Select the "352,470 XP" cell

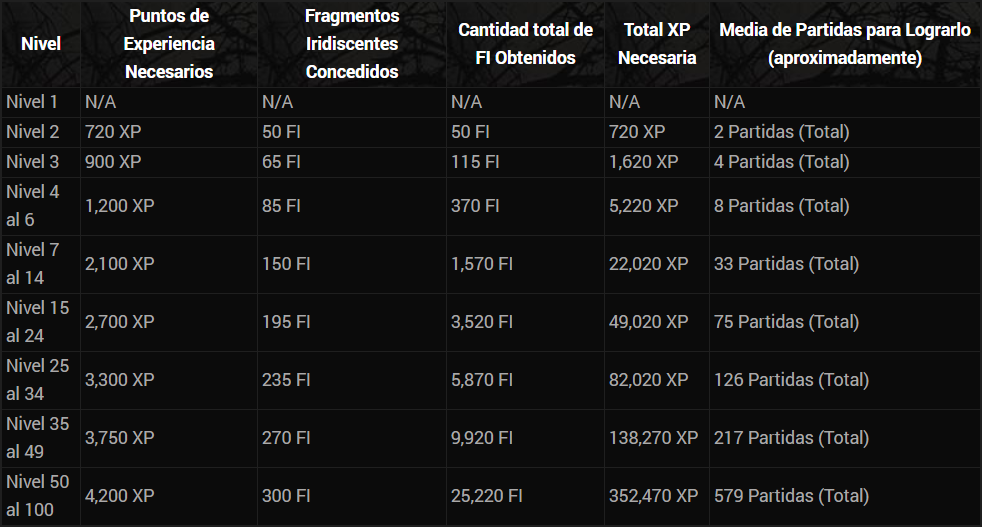[654, 496]
